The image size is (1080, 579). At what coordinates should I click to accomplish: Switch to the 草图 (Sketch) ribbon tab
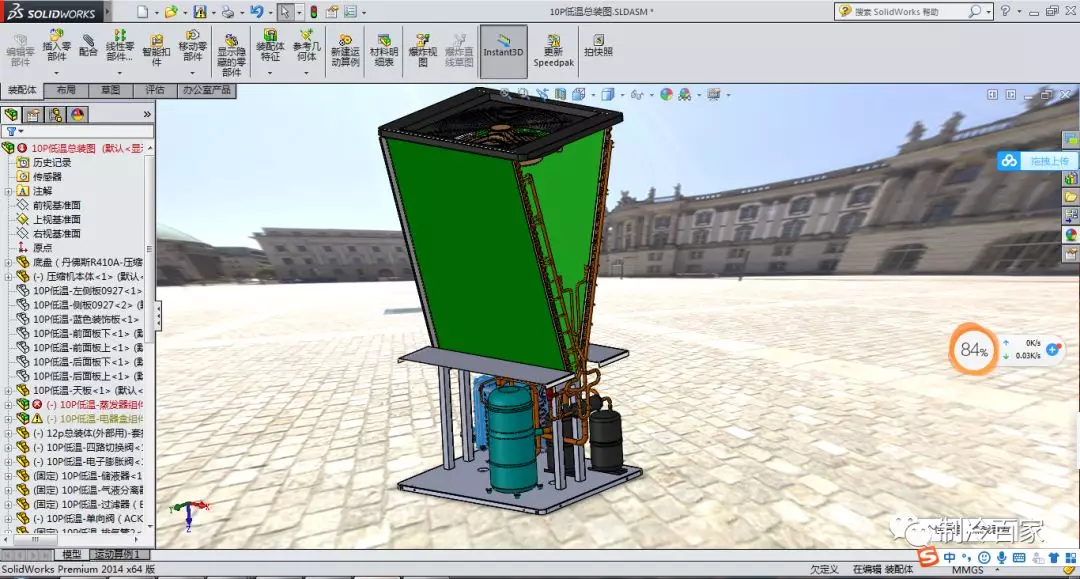point(110,90)
